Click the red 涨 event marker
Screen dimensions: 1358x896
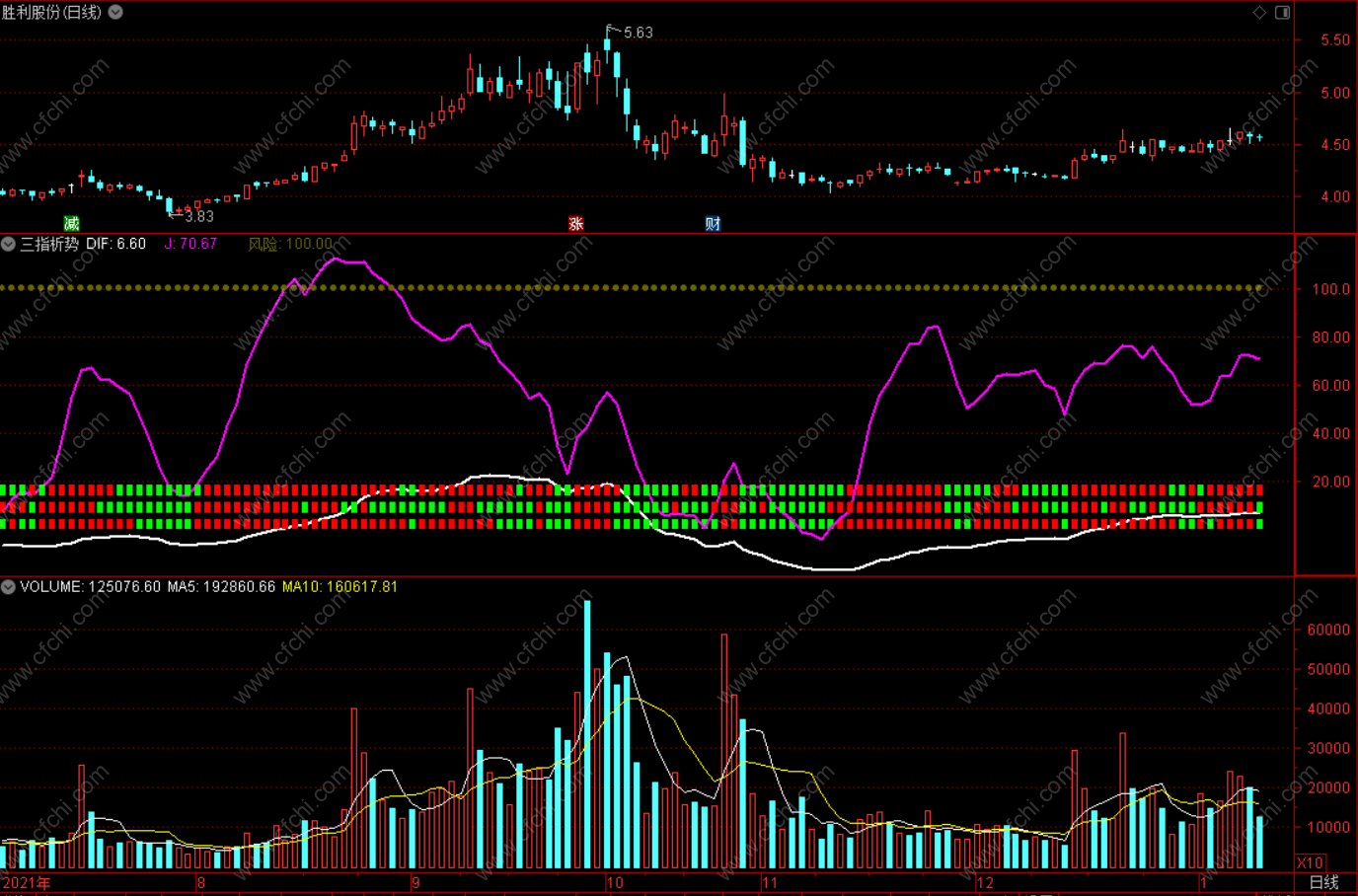tap(575, 223)
